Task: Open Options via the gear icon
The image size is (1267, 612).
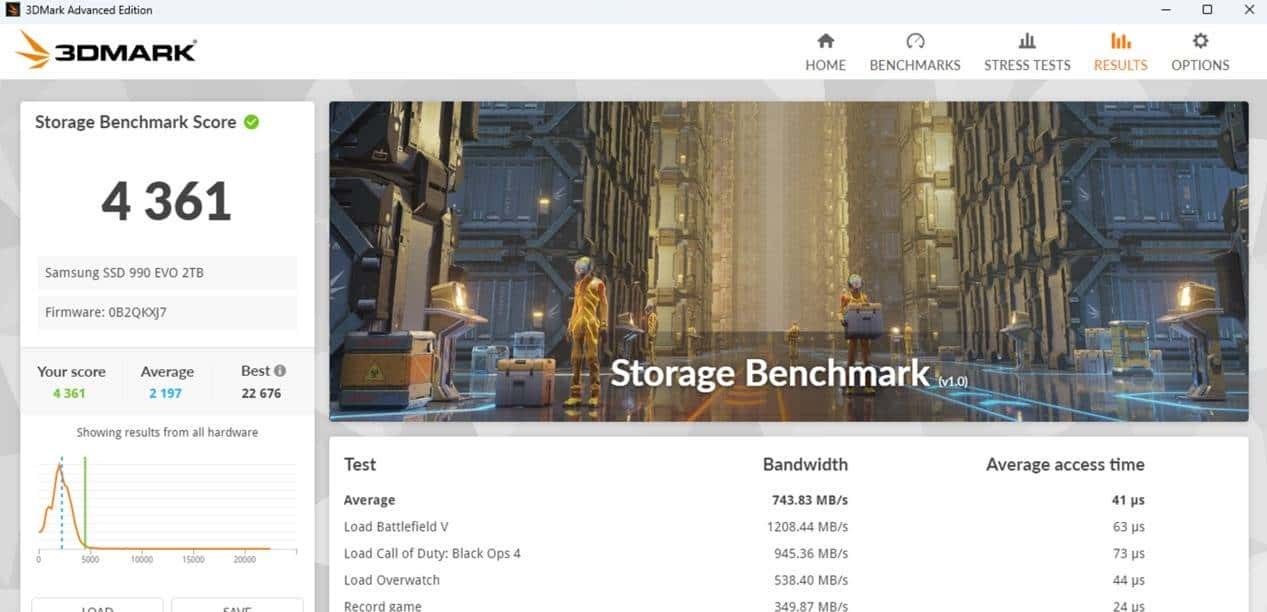Action: coord(1200,41)
